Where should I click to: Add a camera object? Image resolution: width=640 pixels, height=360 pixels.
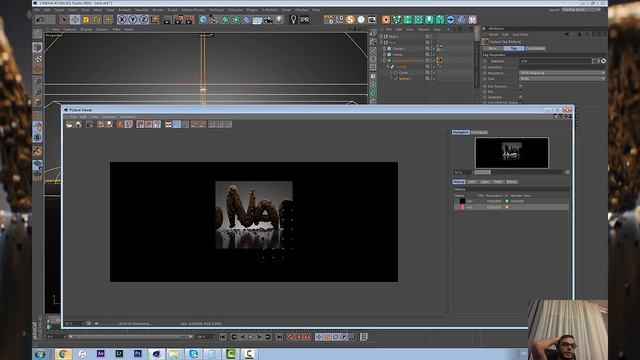point(268,19)
